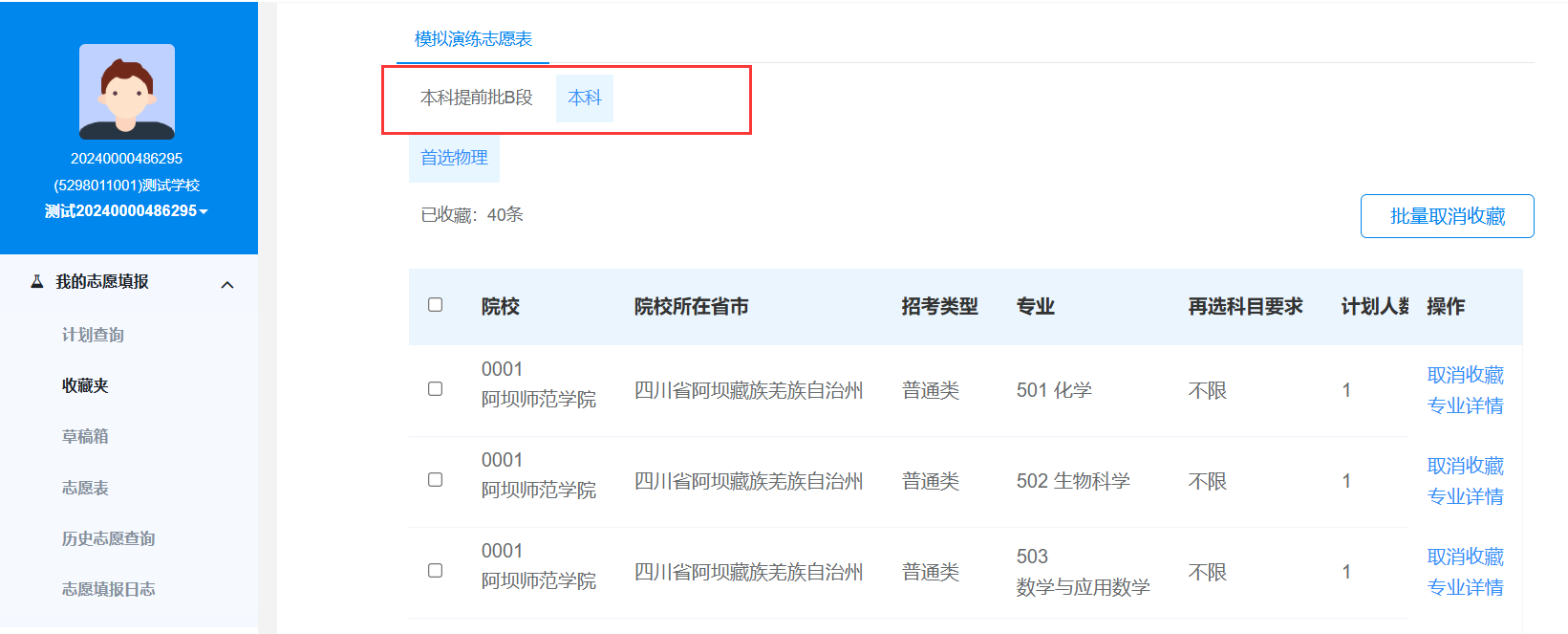Go to 草稿箱 in the sidebar
The image size is (1568, 634).
pos(85,436)
